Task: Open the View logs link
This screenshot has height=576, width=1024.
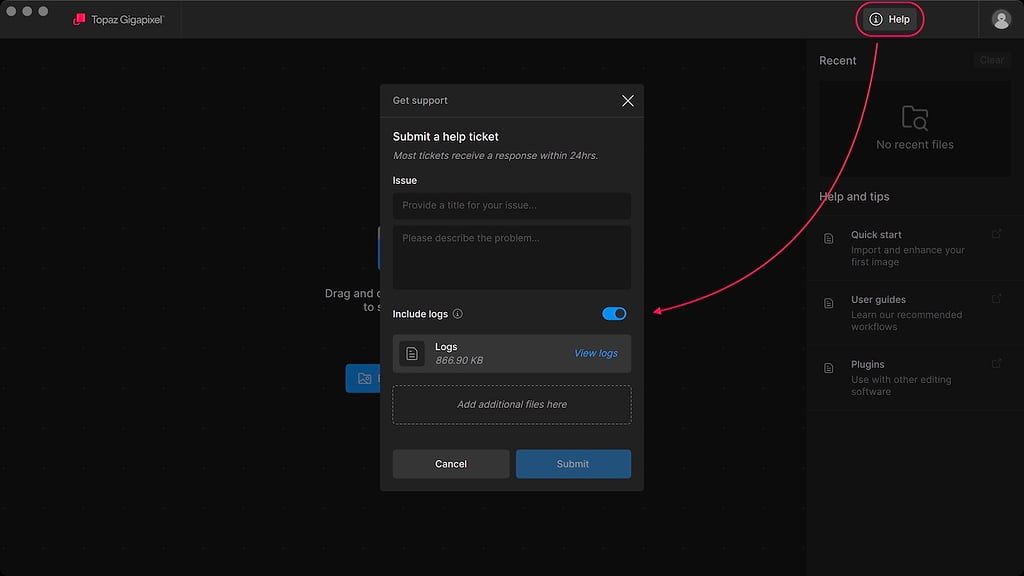Action: [x=595, y=354]
